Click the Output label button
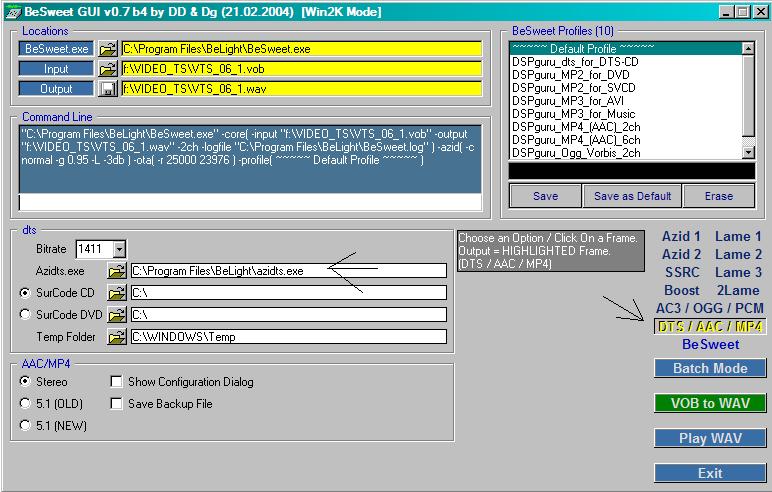The image size is (772, 492). pyautogui.click(x=56, y=89)
